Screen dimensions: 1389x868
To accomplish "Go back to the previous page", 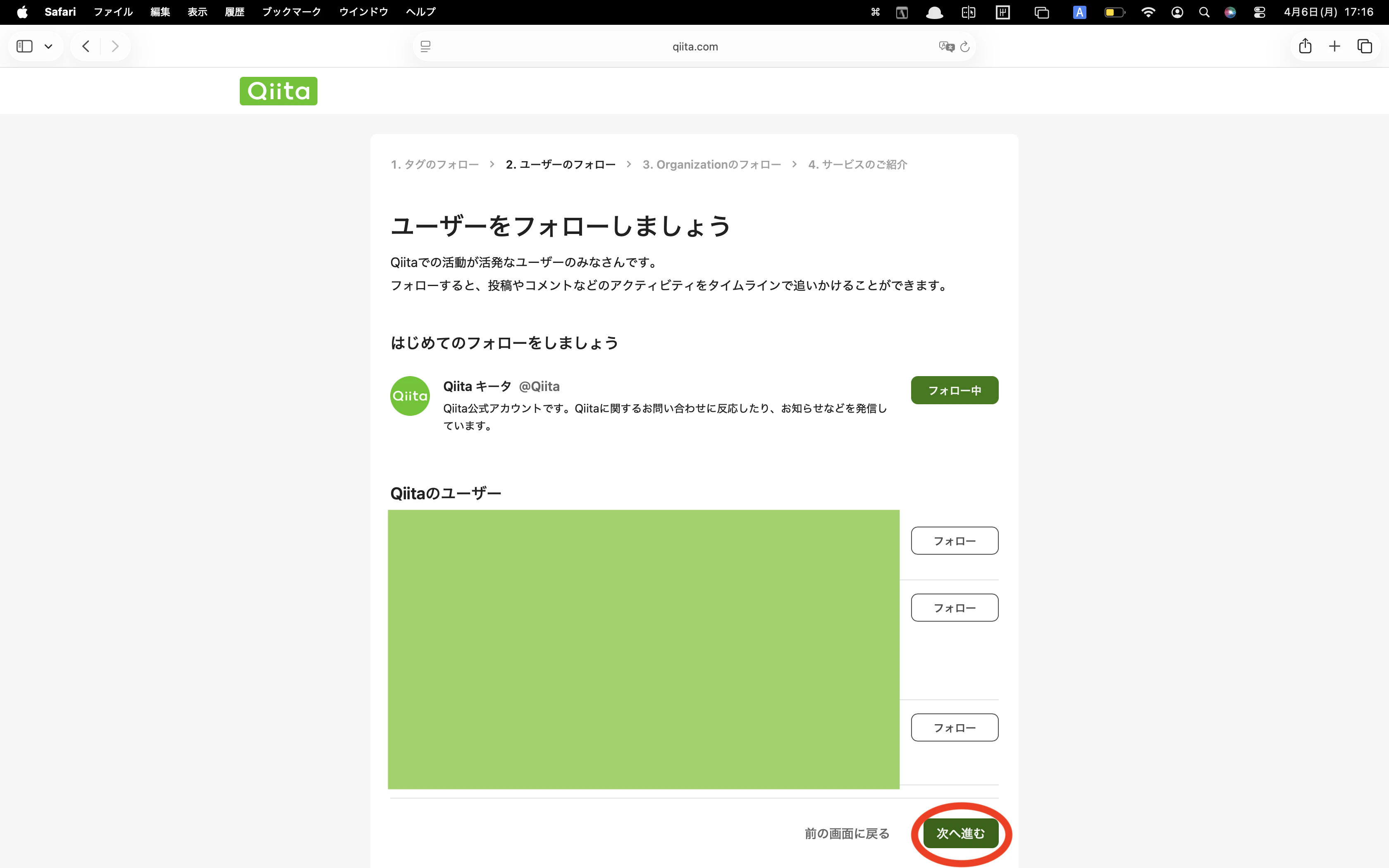I will click(x=86, y=46).
